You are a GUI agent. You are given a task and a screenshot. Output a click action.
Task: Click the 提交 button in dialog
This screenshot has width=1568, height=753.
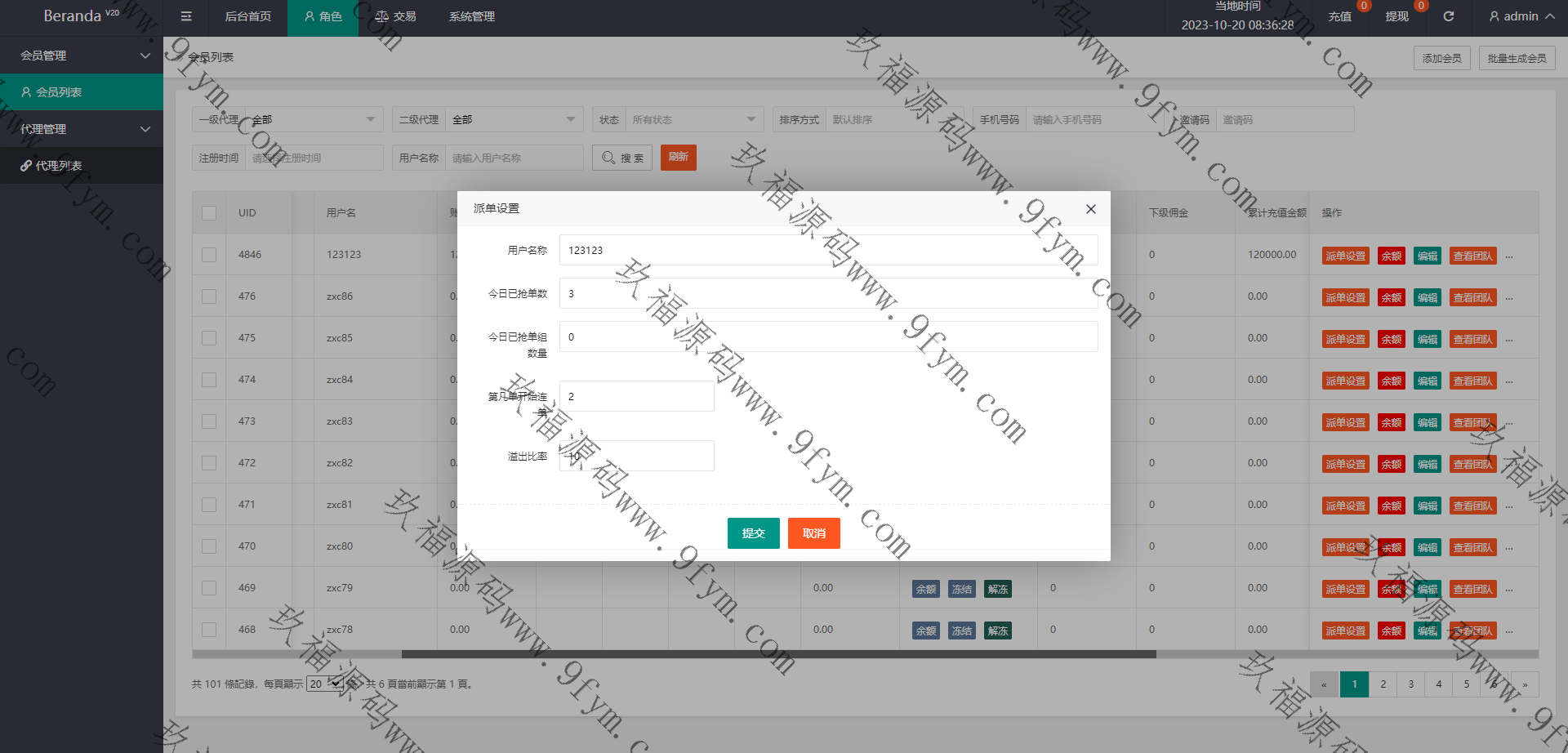(753, 533)
